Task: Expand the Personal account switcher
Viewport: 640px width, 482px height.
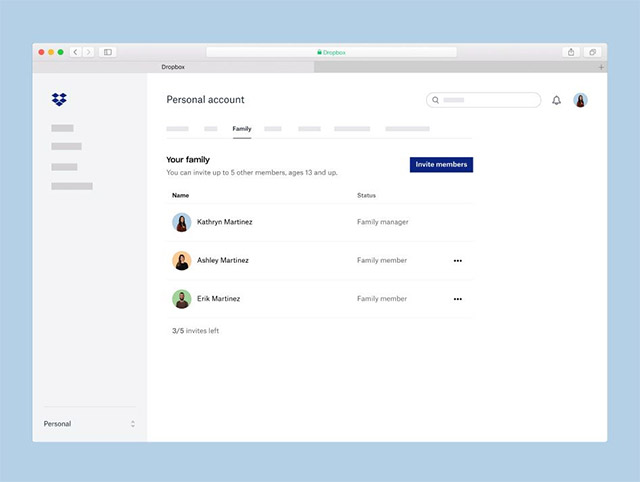Action: [90, 424]
